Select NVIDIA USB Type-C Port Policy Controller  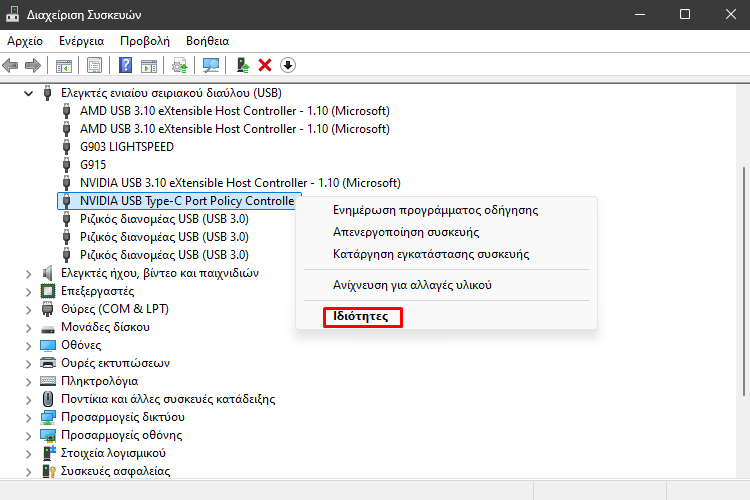(187, 201)
